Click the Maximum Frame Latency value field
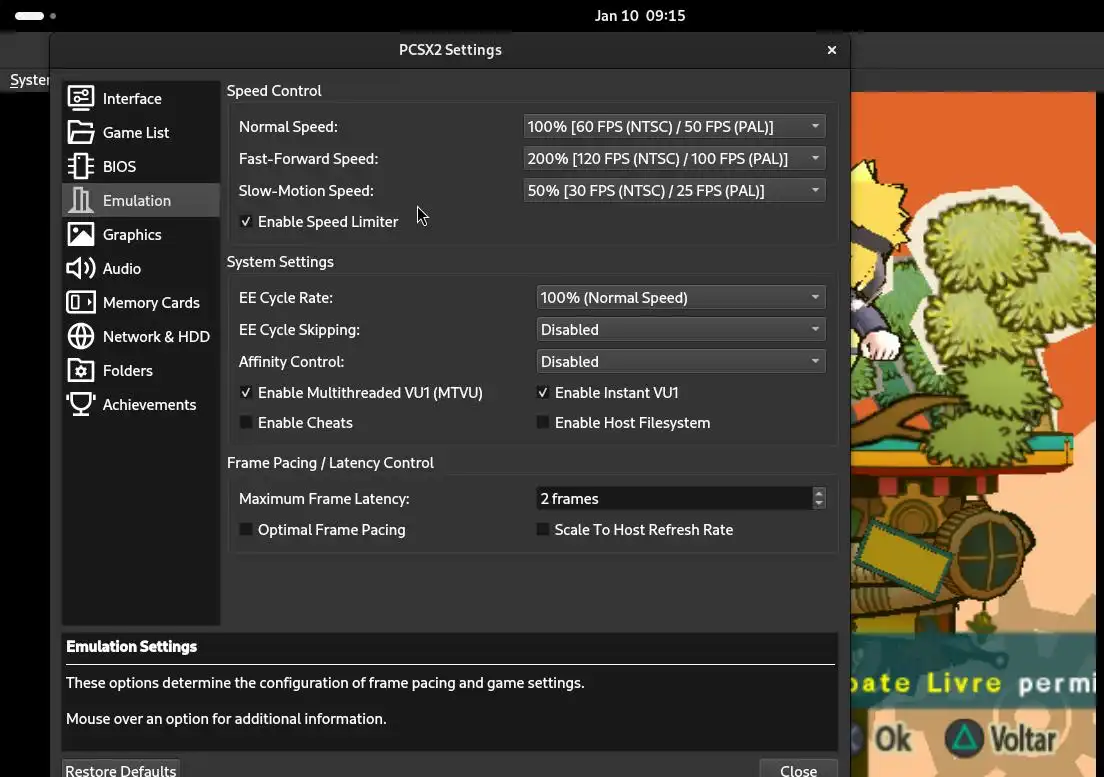Screen dimensions: 1104x777 point(674,498)
